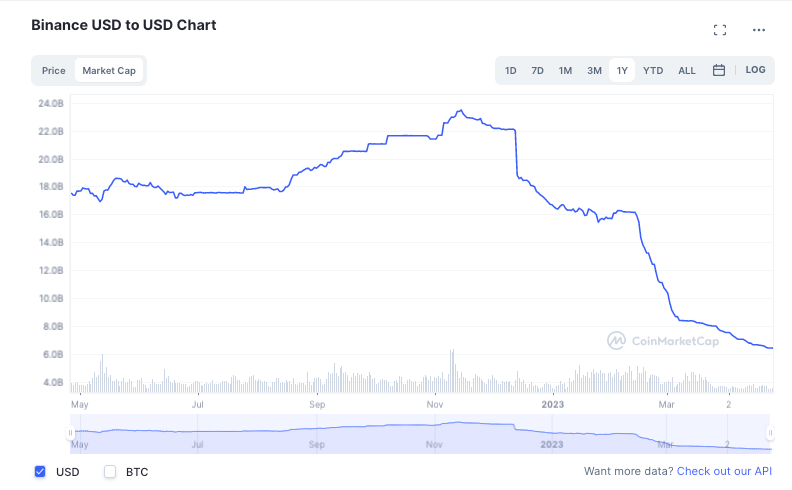Select the 1Y time range
The image size is (792, 490).
(622, 71)
